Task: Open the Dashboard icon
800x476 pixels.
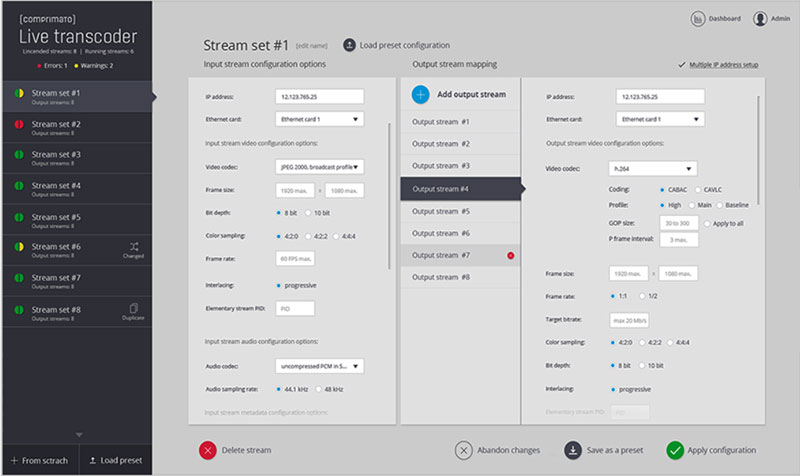Action: [697, 19]
